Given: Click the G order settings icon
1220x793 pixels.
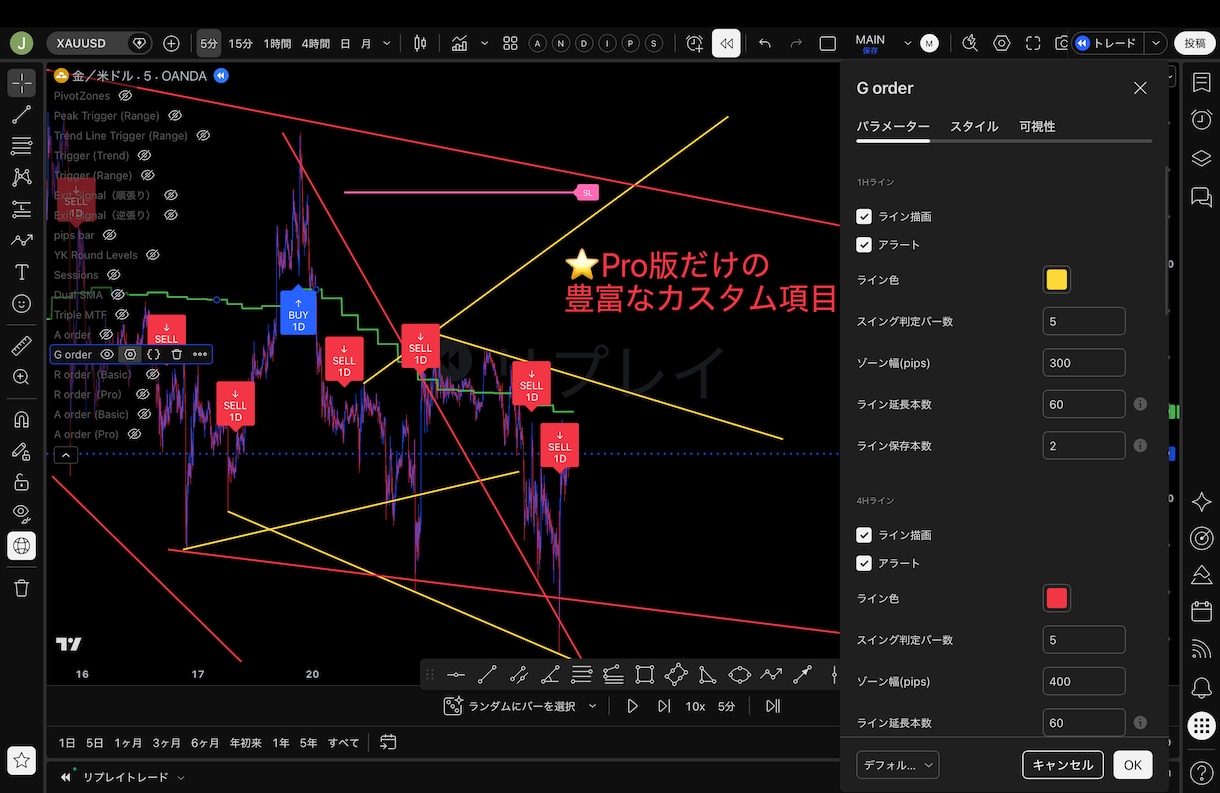Looking at the screenshot, I should tap(130, 354).
